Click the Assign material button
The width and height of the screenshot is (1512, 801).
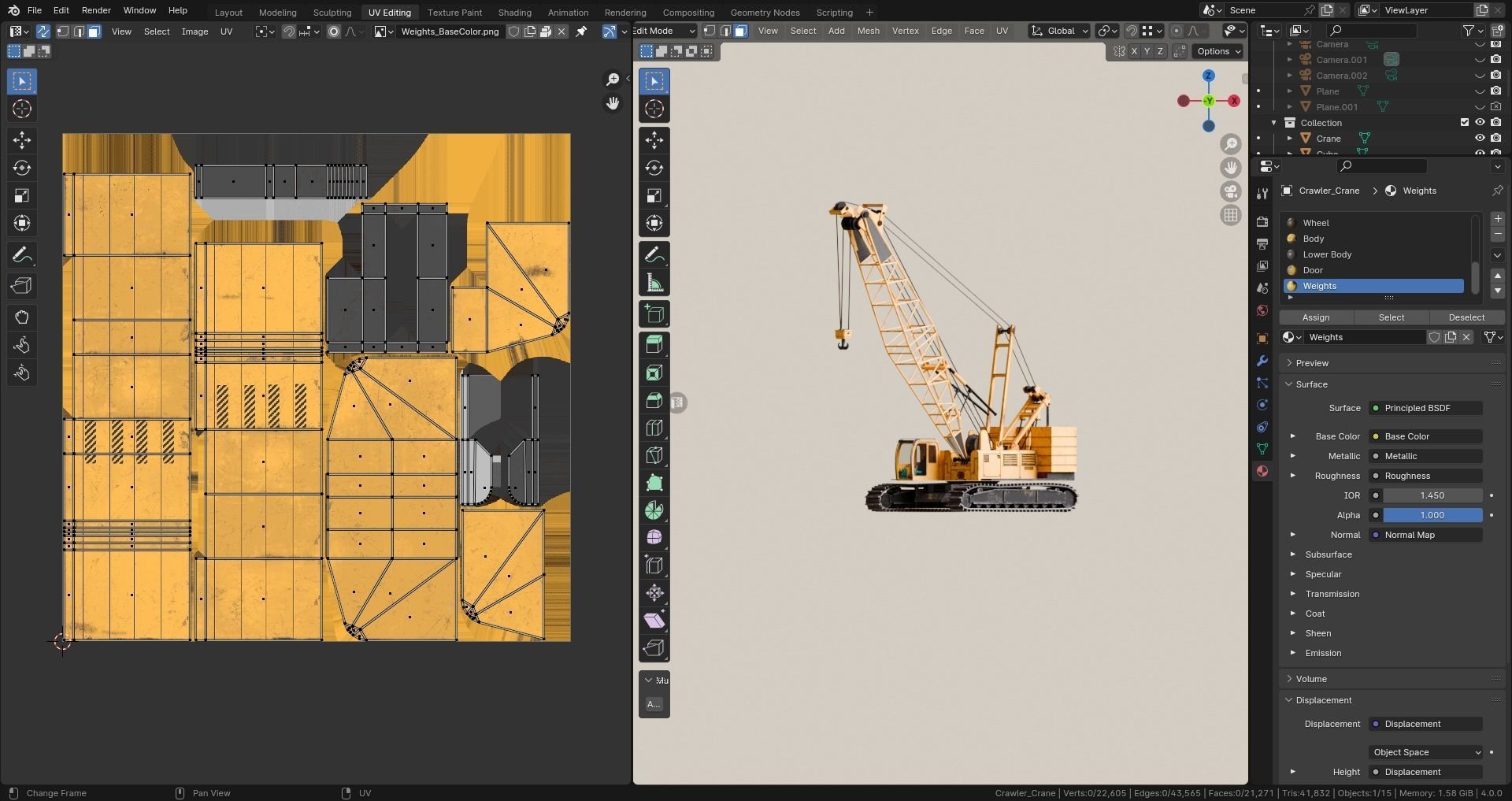[1316, 317]
